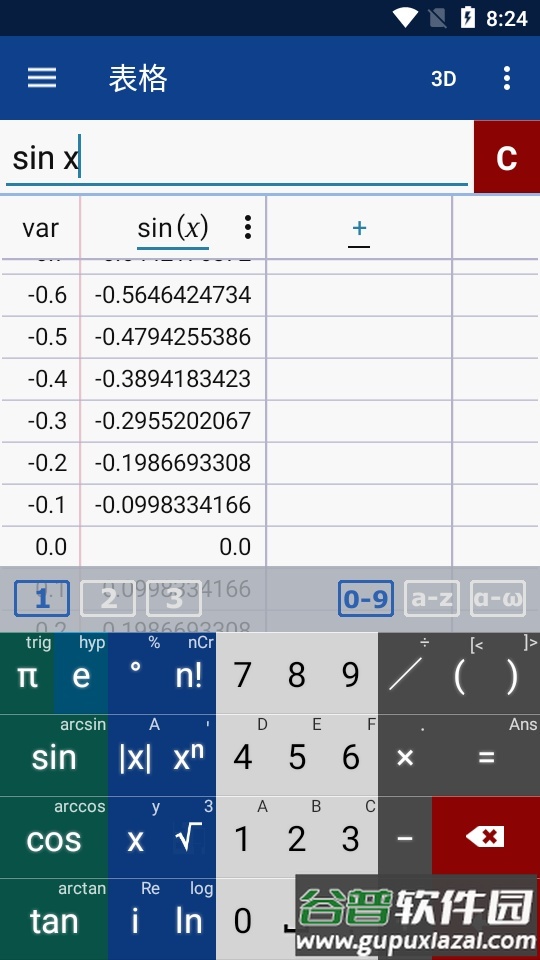Tap digit 2 key
The height and width of the screenshot is (960, 540).
coord(297,838)
